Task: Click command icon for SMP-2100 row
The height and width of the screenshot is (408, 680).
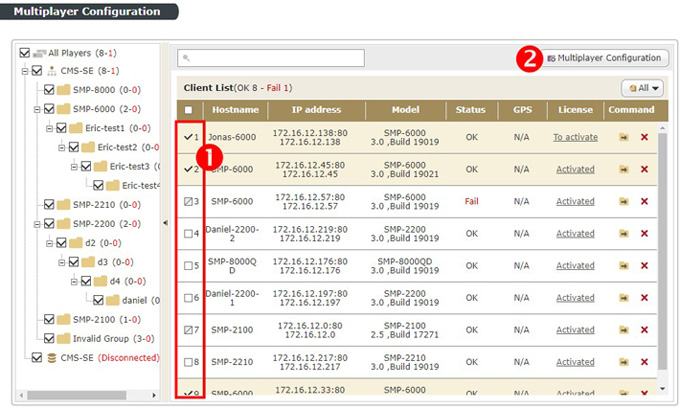Action: [624, 330]
